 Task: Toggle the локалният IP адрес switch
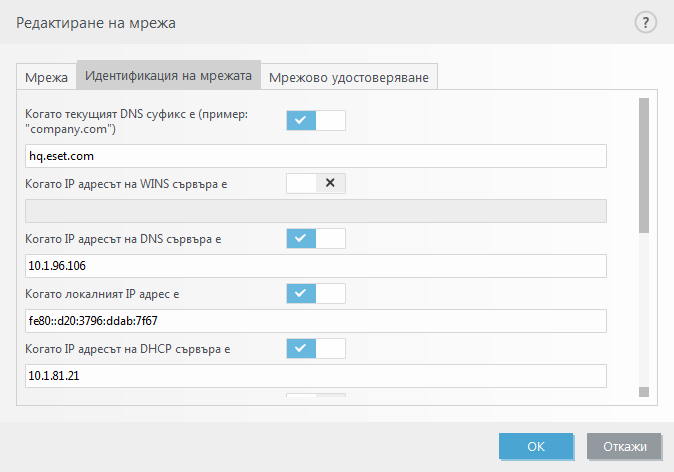[316, 293]
